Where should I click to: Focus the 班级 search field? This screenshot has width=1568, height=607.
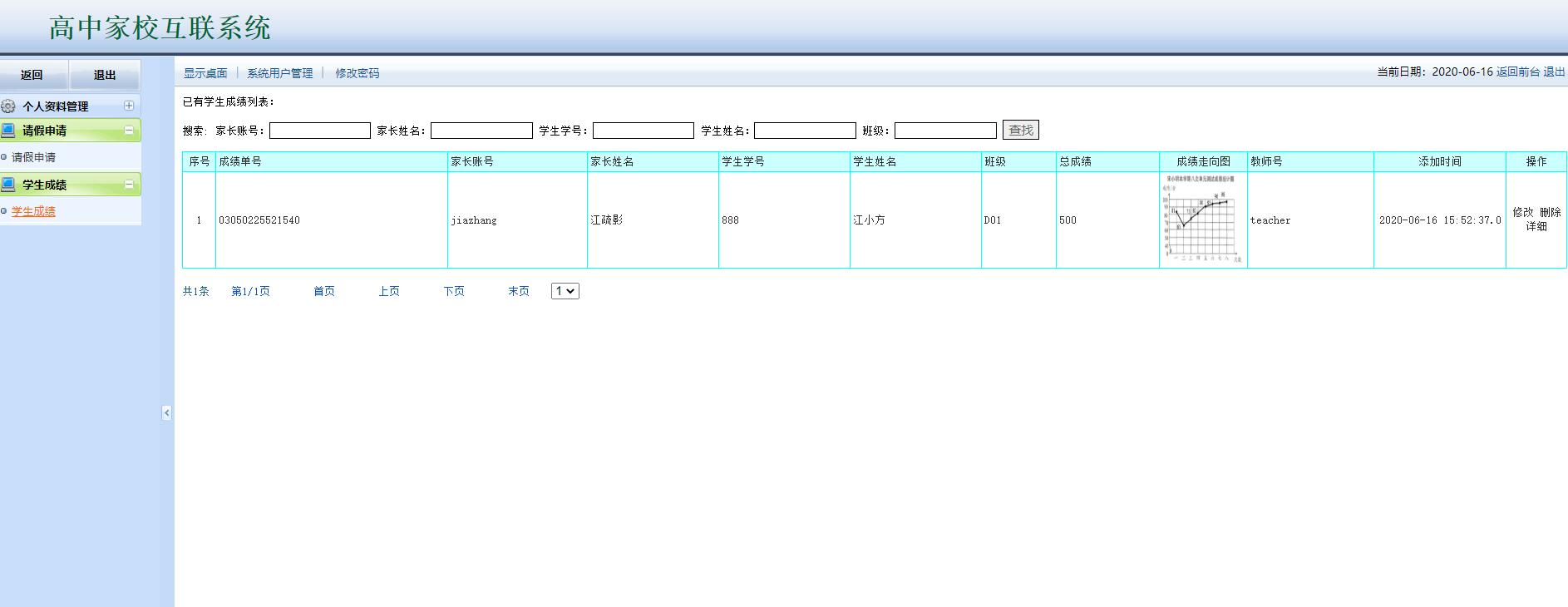945,131
